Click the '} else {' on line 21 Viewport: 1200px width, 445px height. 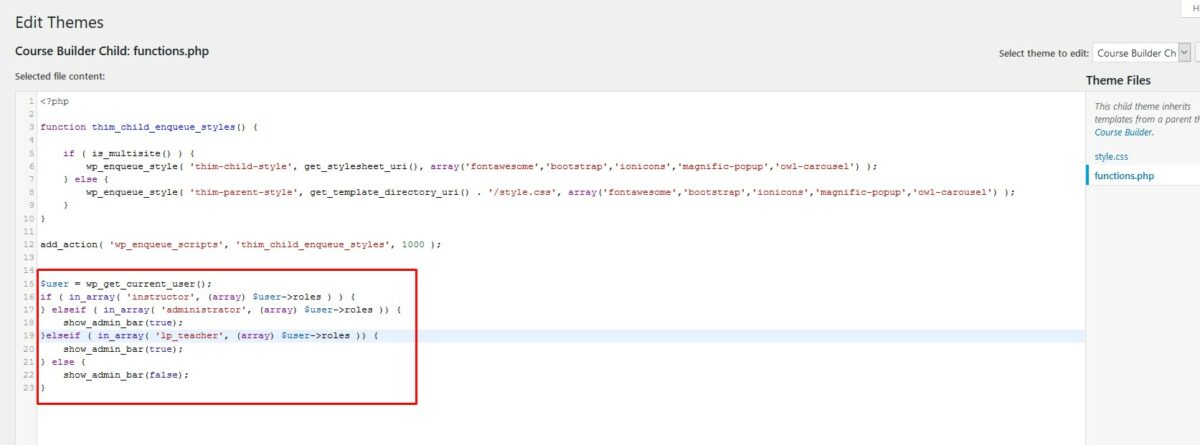coord(63,362)
